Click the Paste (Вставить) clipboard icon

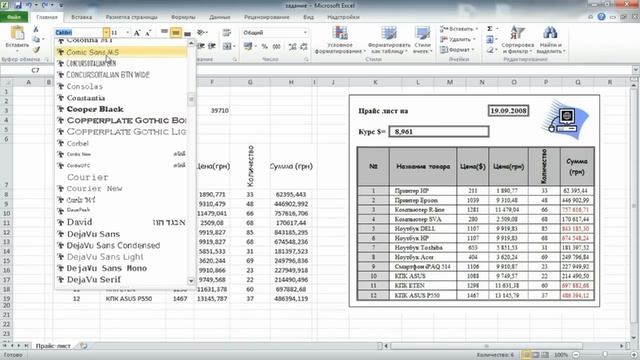(x=17, y=33)
